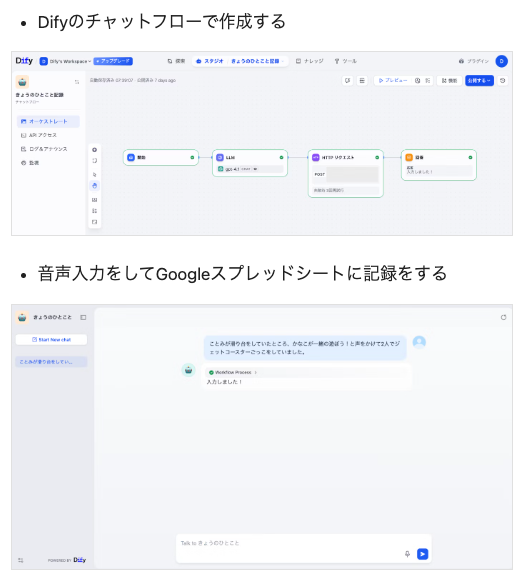Click the organize nodes icon
Image resolution: width=528 pixels, height=581 pixels.
tap(94, 211)
